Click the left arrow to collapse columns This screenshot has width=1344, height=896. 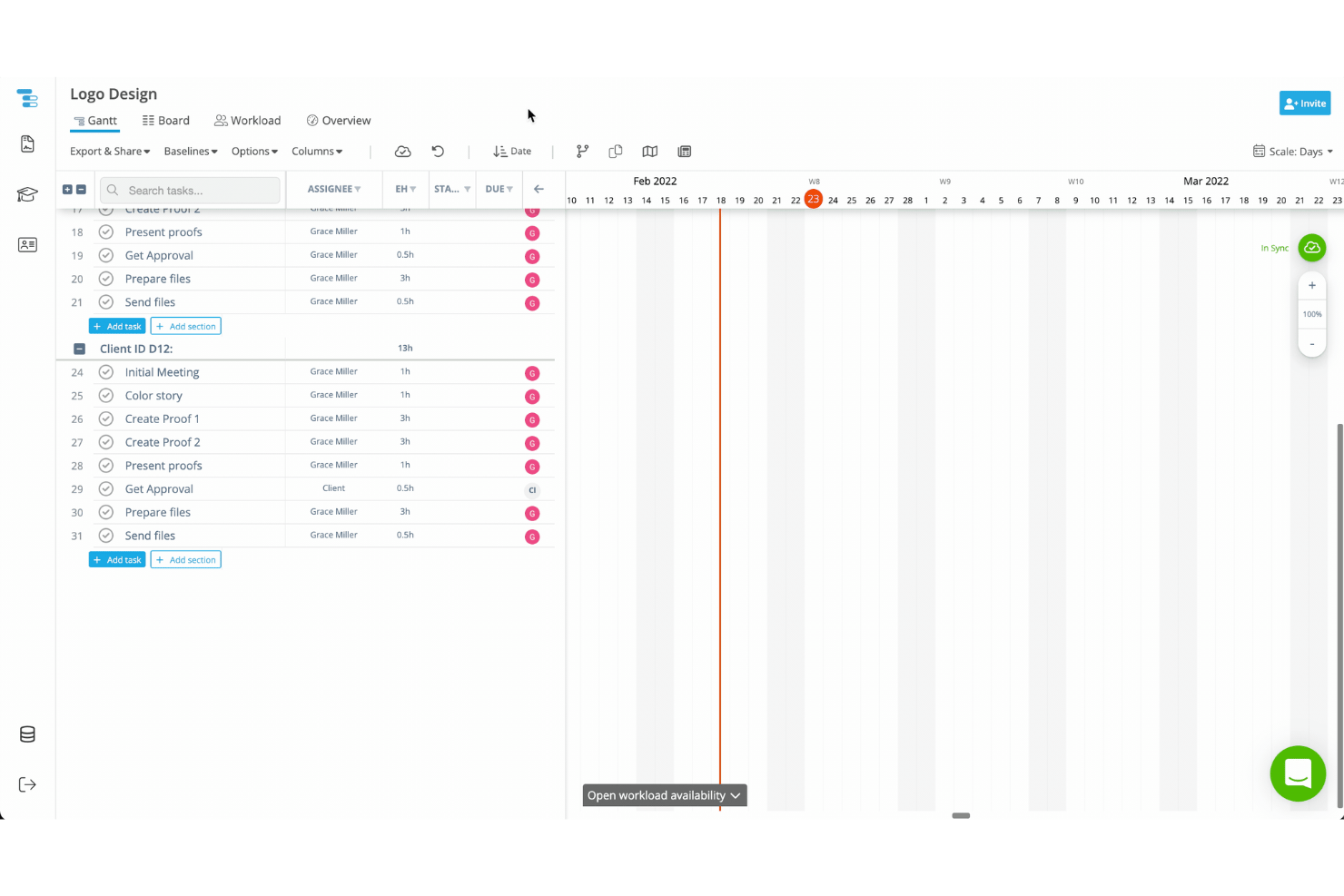(x=539, y=189)
